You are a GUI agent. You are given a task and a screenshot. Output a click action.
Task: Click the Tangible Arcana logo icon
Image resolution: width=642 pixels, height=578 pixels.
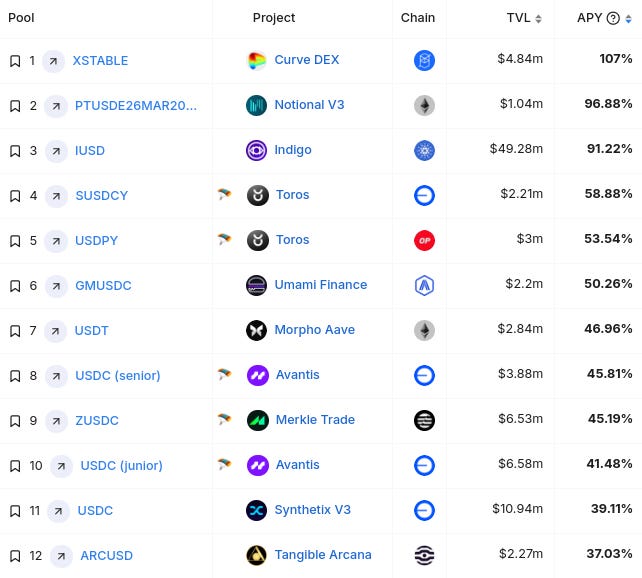pos(257,556)
